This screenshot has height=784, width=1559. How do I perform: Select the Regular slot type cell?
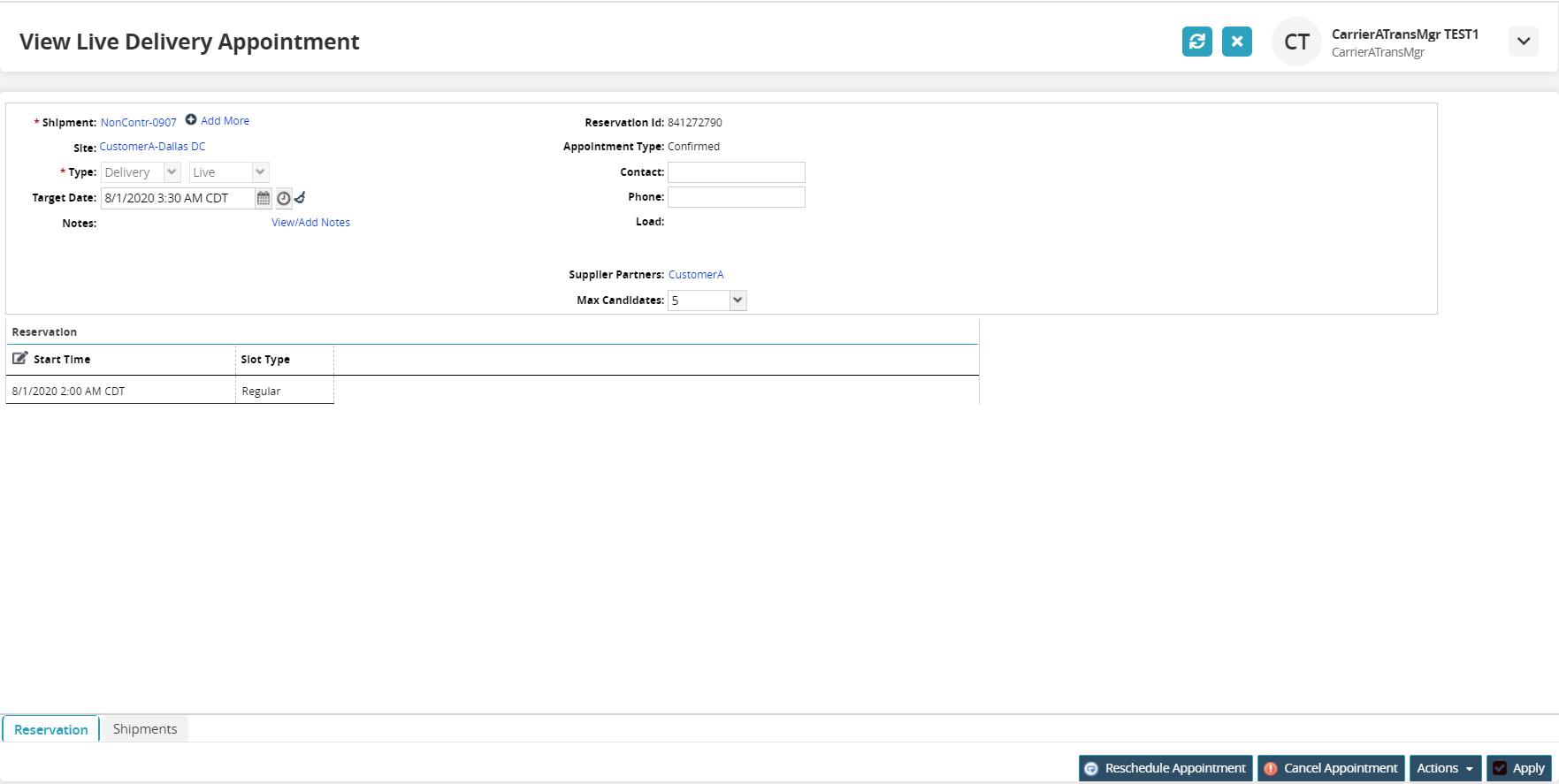point(285,391)
